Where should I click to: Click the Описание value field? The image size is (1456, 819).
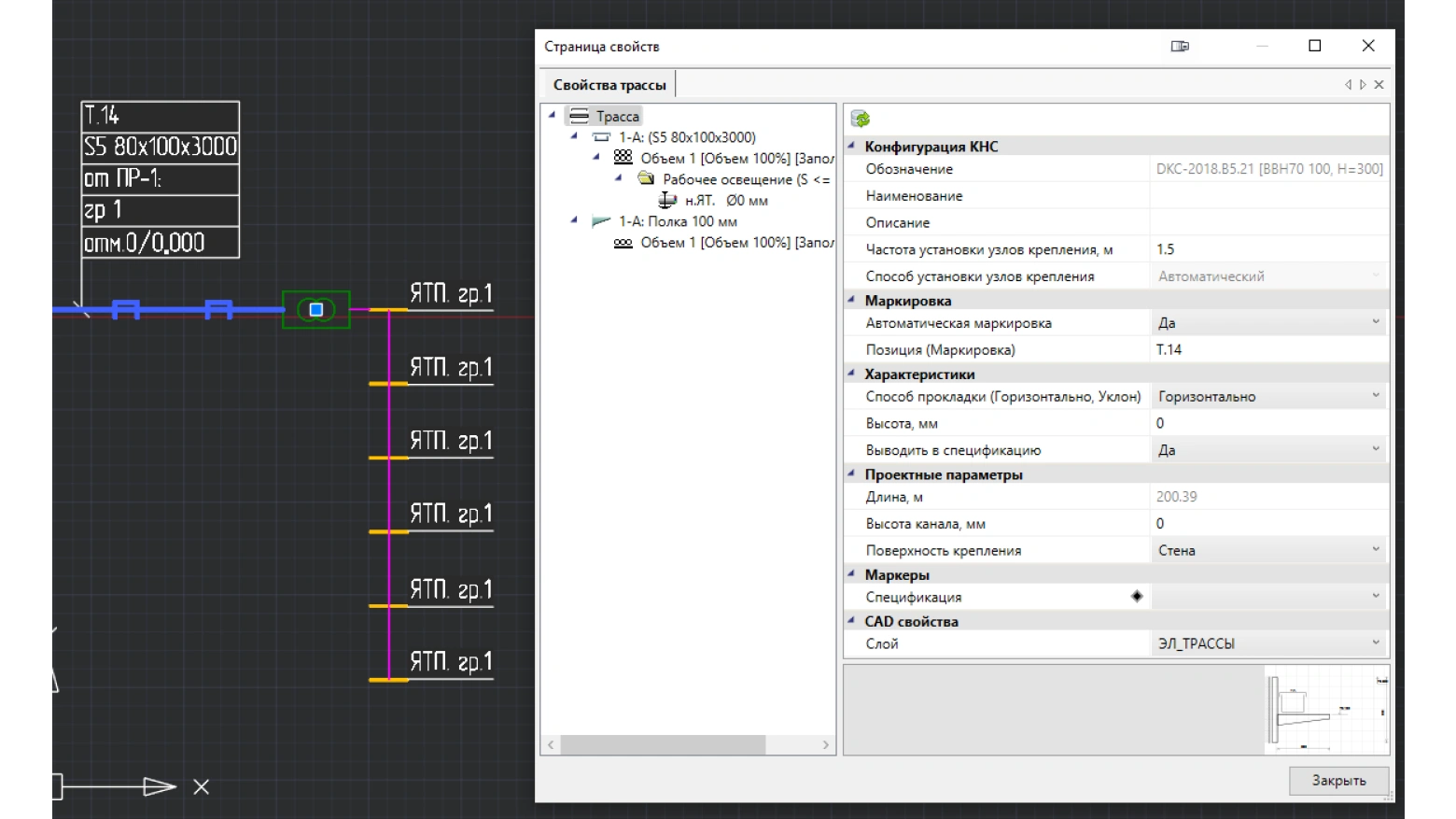tap(1269, 223)
